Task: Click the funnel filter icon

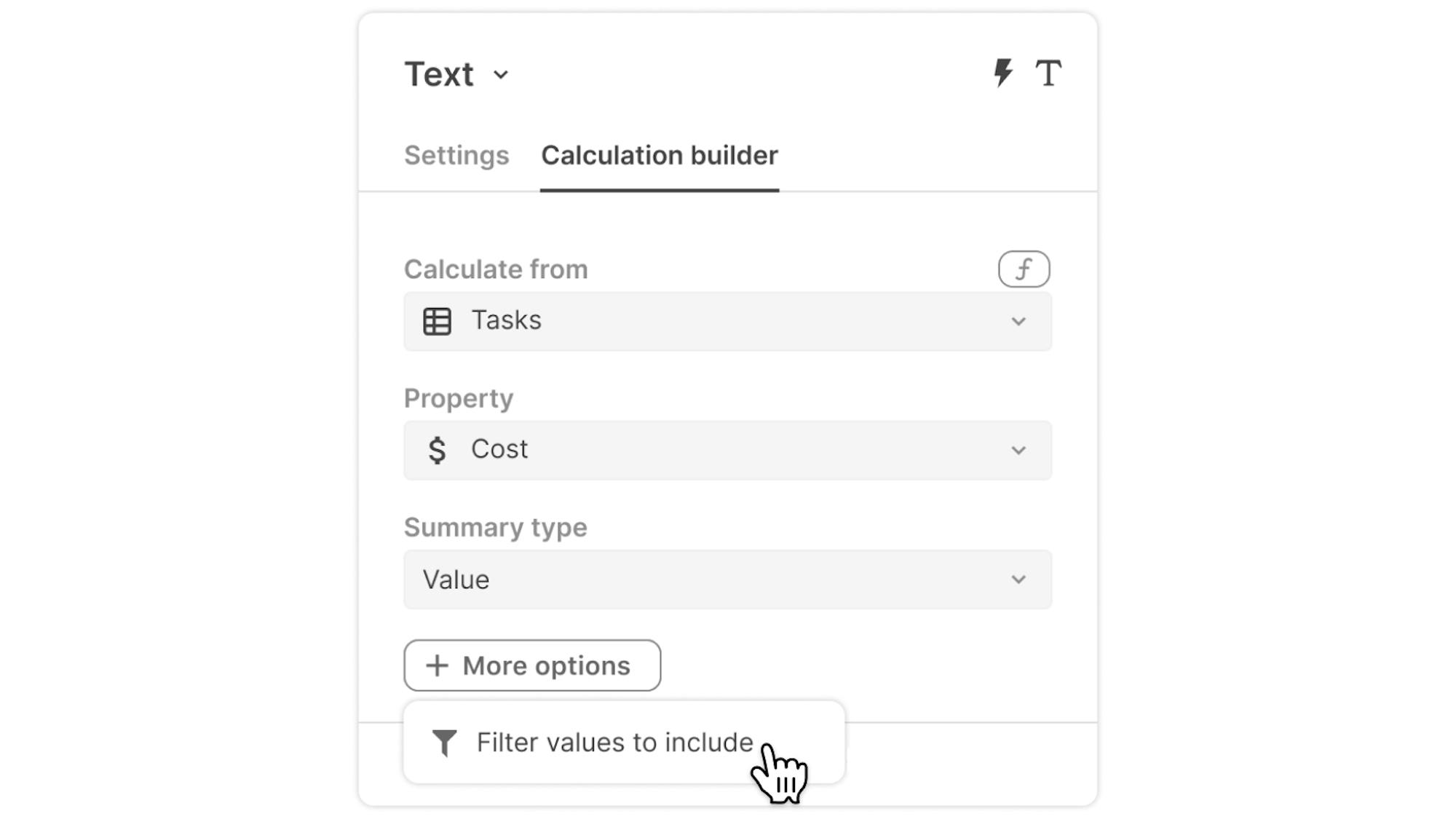Action: point(444,743)
